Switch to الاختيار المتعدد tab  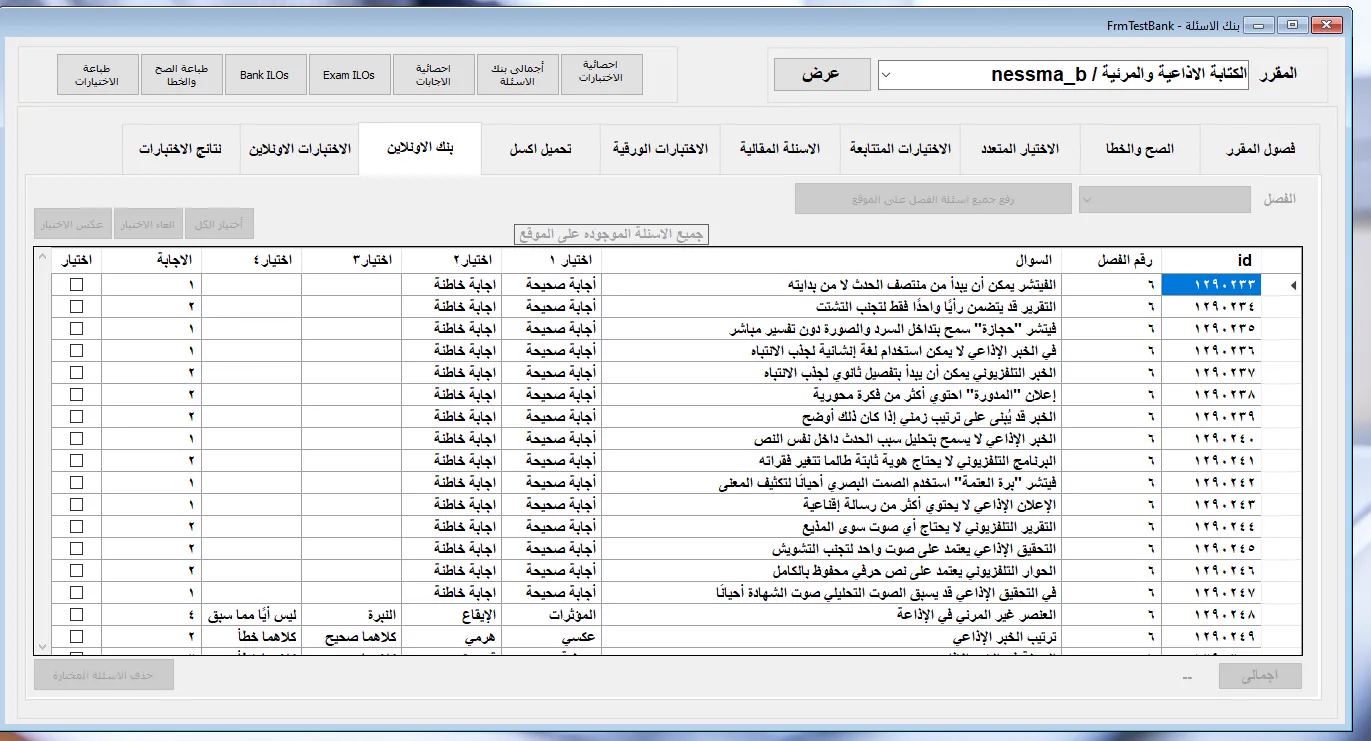pyautogui.click(x=1020, y=149)
